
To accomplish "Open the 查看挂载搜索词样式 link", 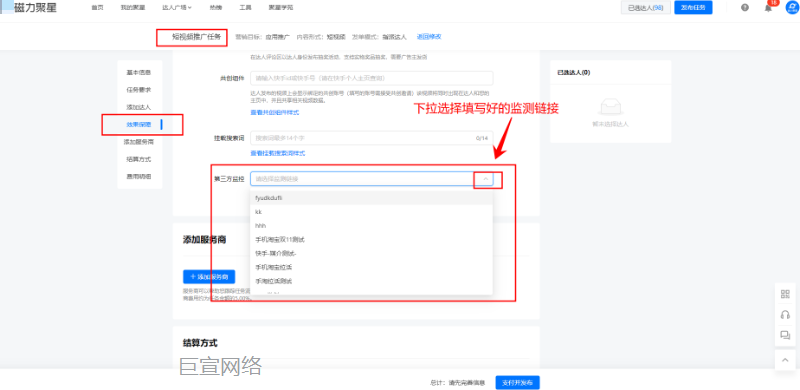I will [x=278, y=153].
